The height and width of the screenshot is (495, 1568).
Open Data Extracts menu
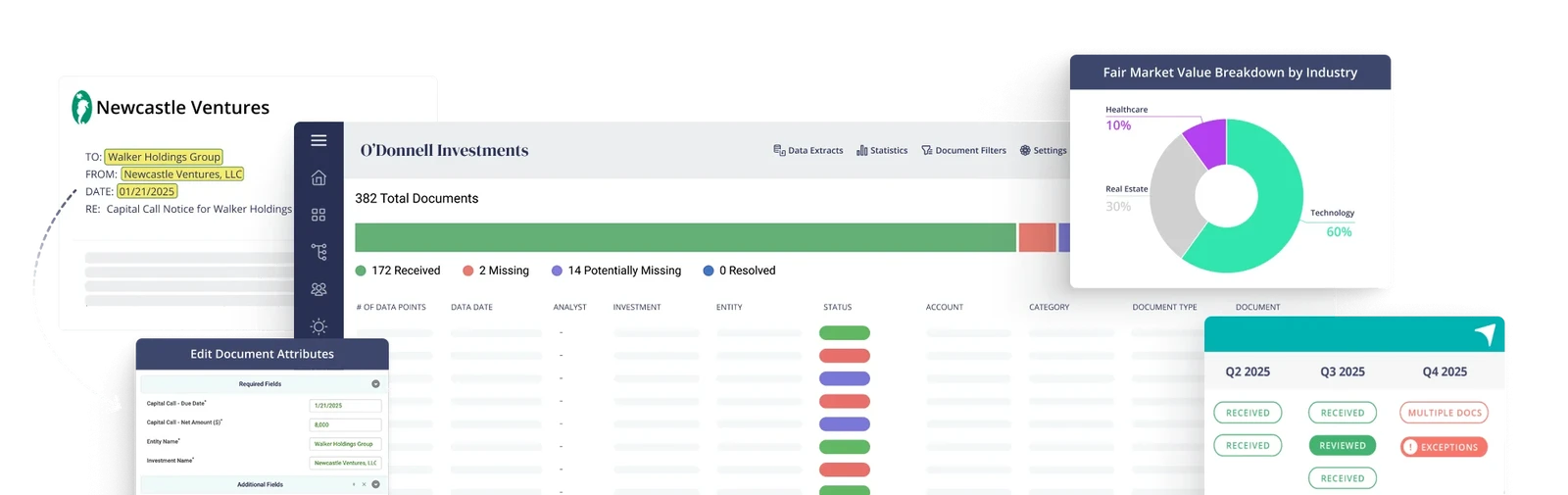pyautogui.click(x=808, y=150)
